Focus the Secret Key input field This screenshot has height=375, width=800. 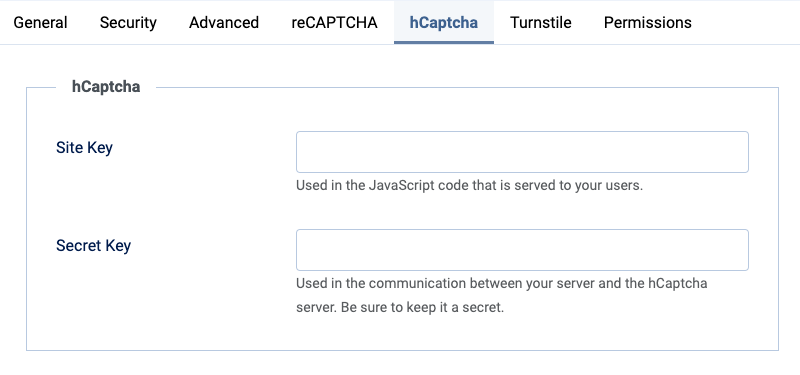(x=522, y=250)
